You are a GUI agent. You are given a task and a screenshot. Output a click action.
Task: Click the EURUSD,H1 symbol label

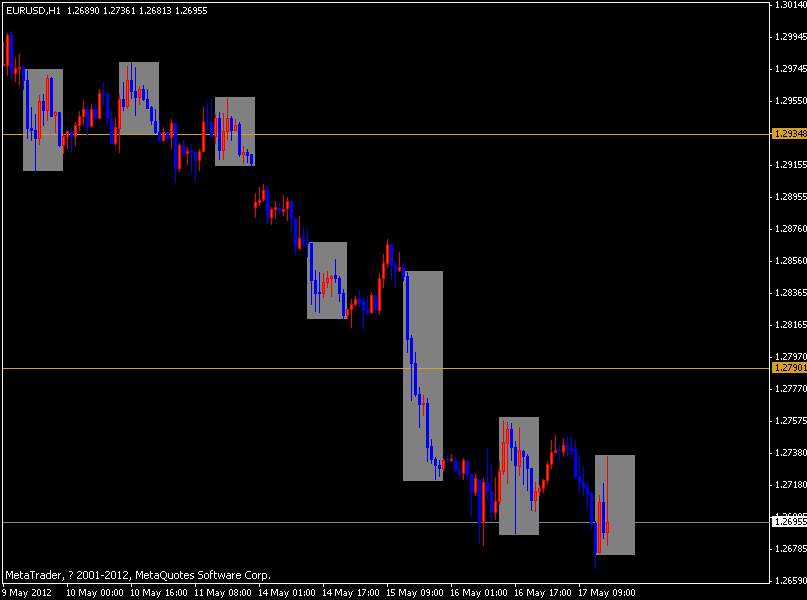[33, 10]
